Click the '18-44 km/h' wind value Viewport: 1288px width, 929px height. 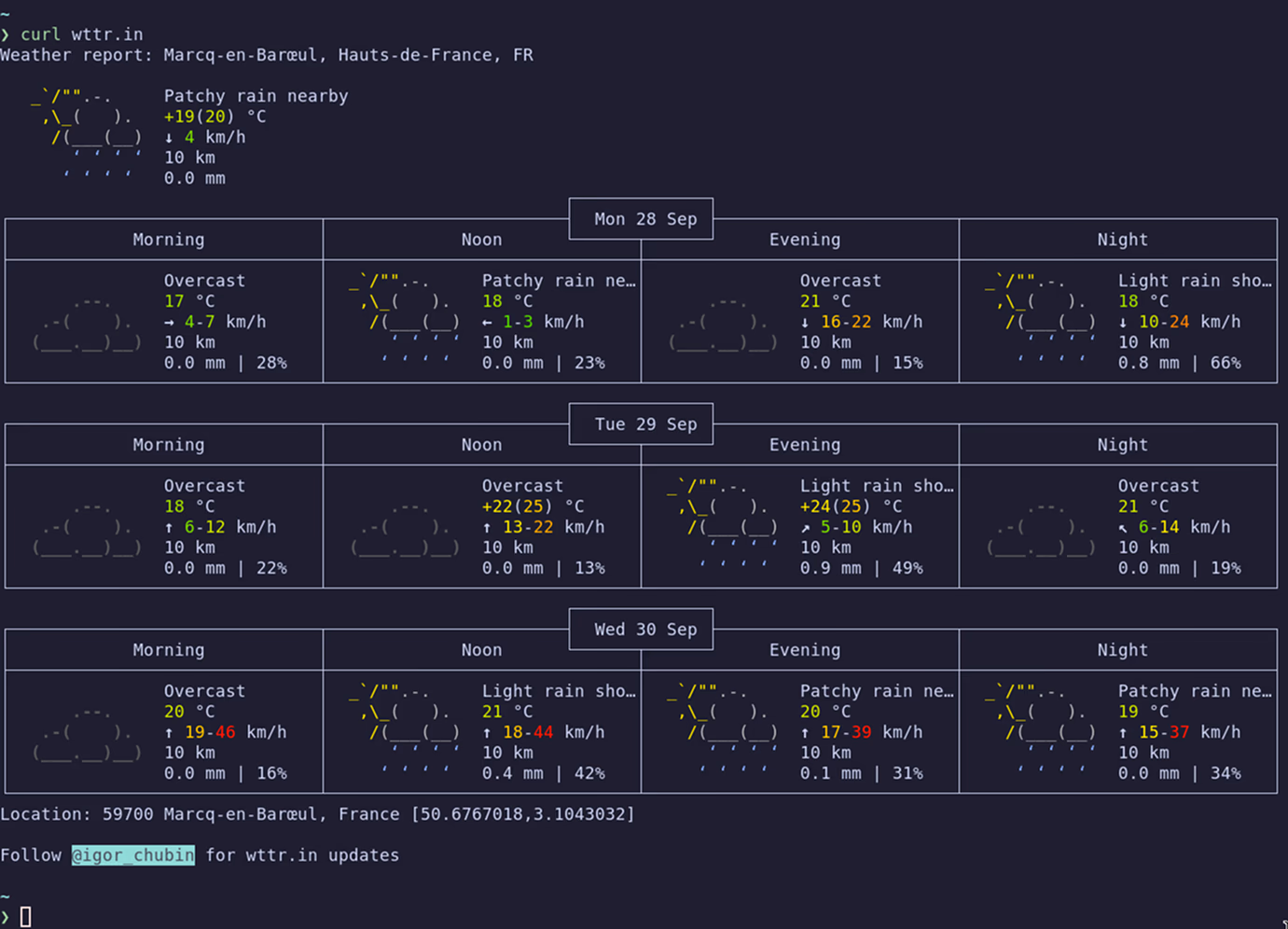pos(554,732)
